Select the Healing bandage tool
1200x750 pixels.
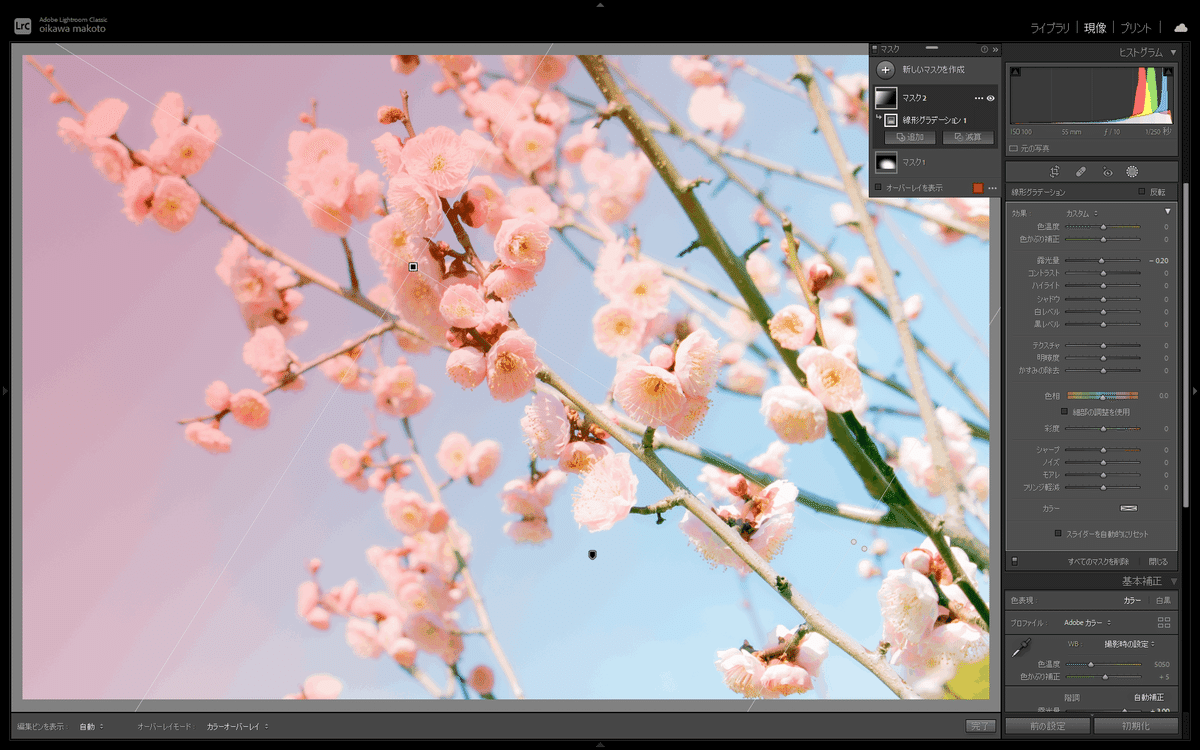[1081, 172]
